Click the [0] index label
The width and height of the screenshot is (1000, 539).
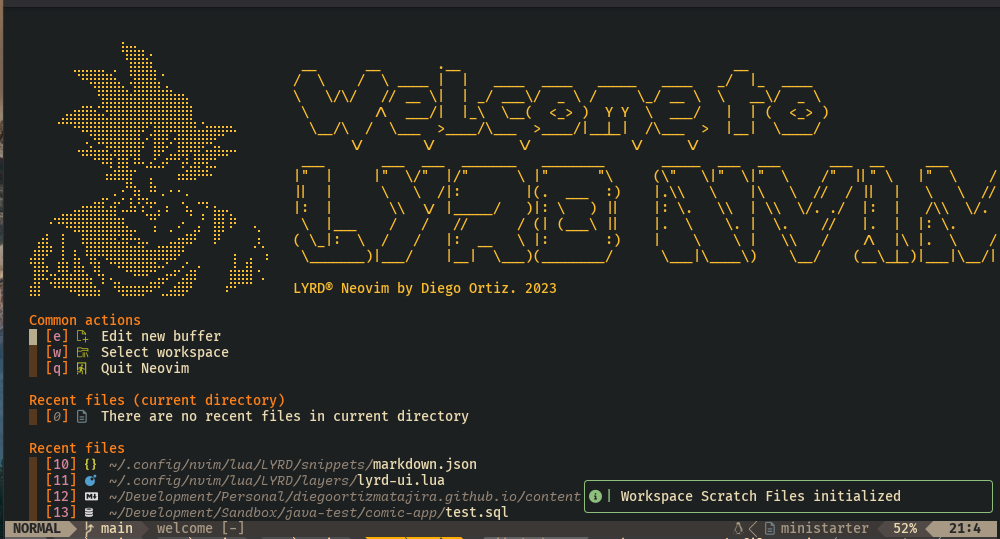click(x=57, y=416)
